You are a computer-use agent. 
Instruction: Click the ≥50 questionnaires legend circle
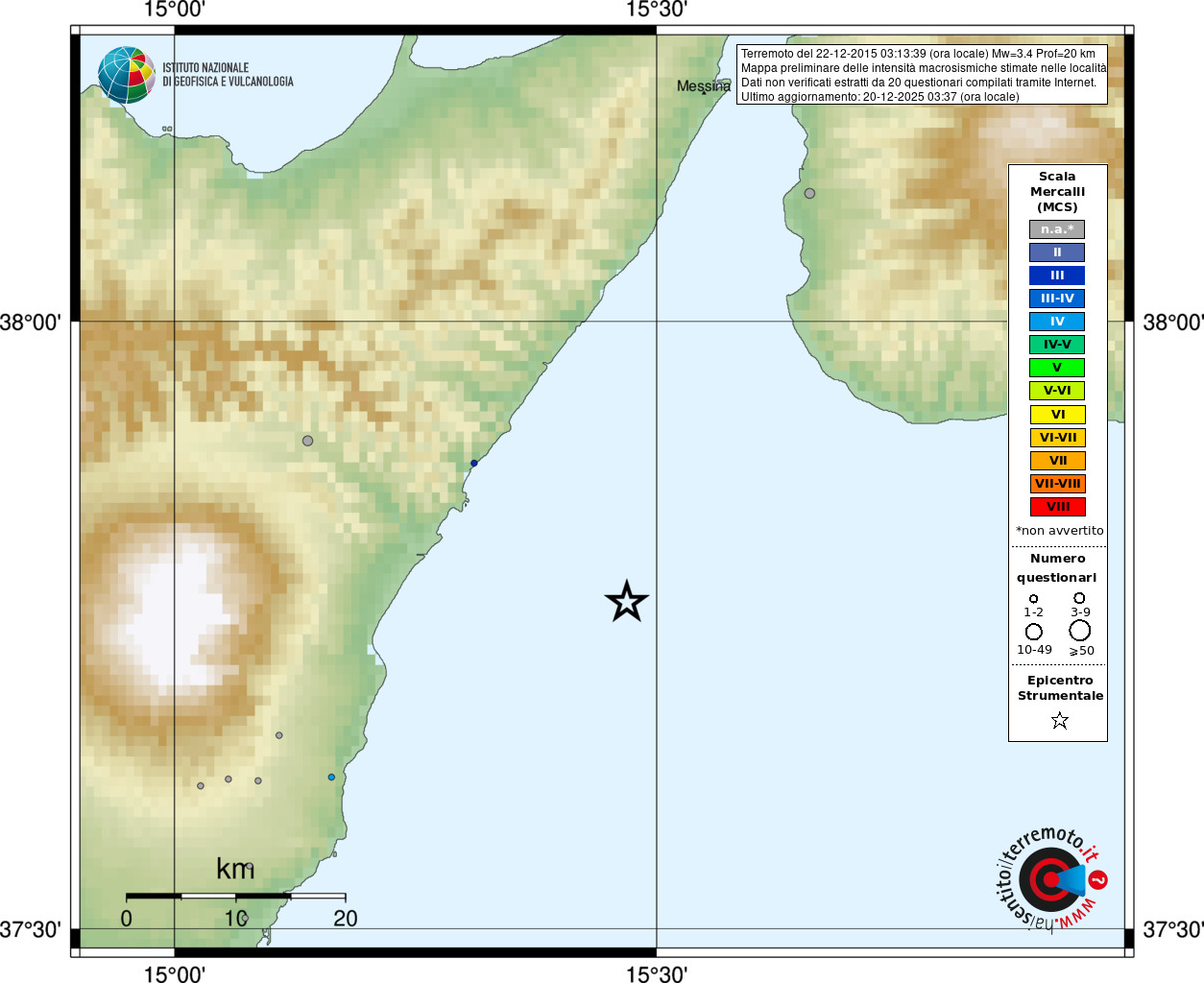[1080, 631]
